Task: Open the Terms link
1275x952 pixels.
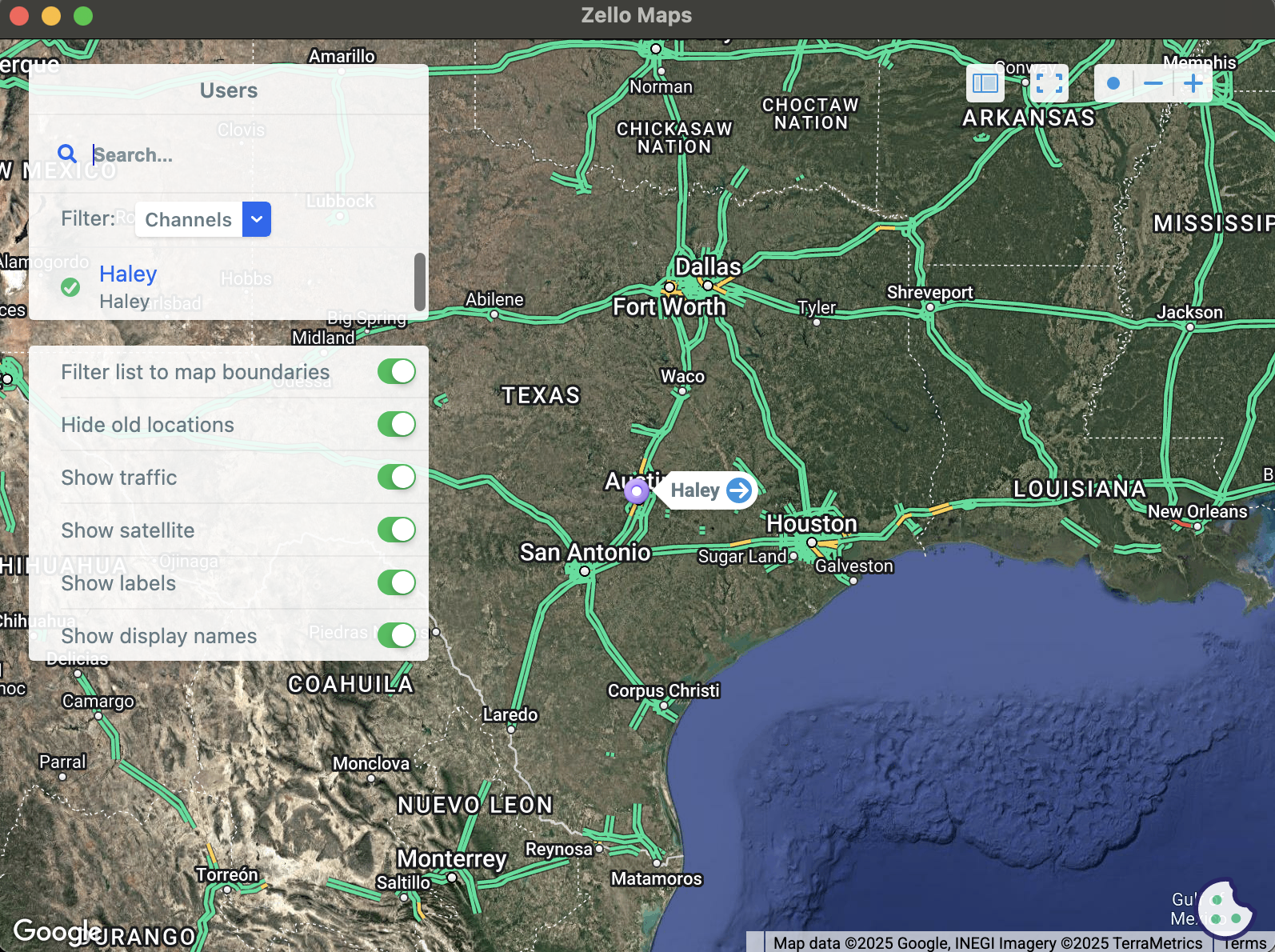Action: 1245,943
